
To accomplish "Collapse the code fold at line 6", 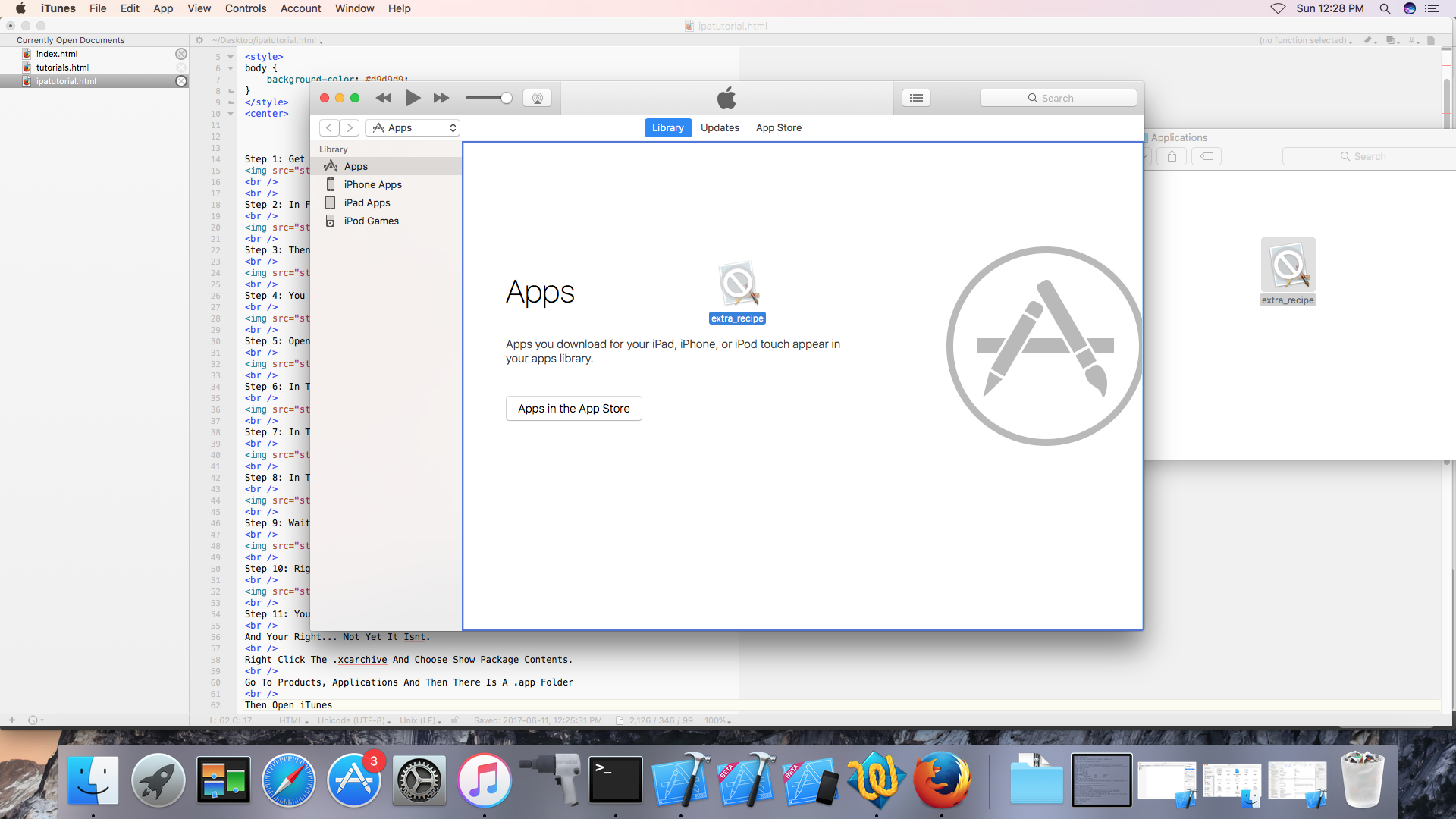I will 231,67.
